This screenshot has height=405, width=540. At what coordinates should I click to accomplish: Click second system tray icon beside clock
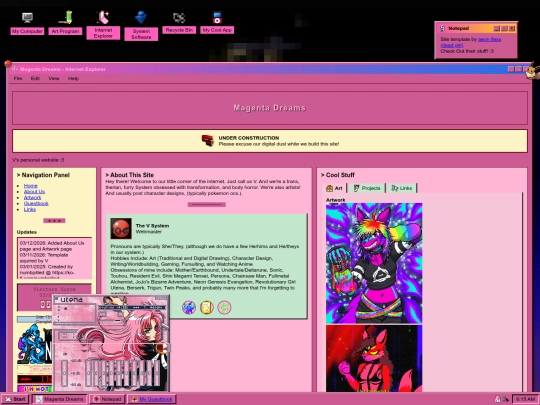coord(506,399)
